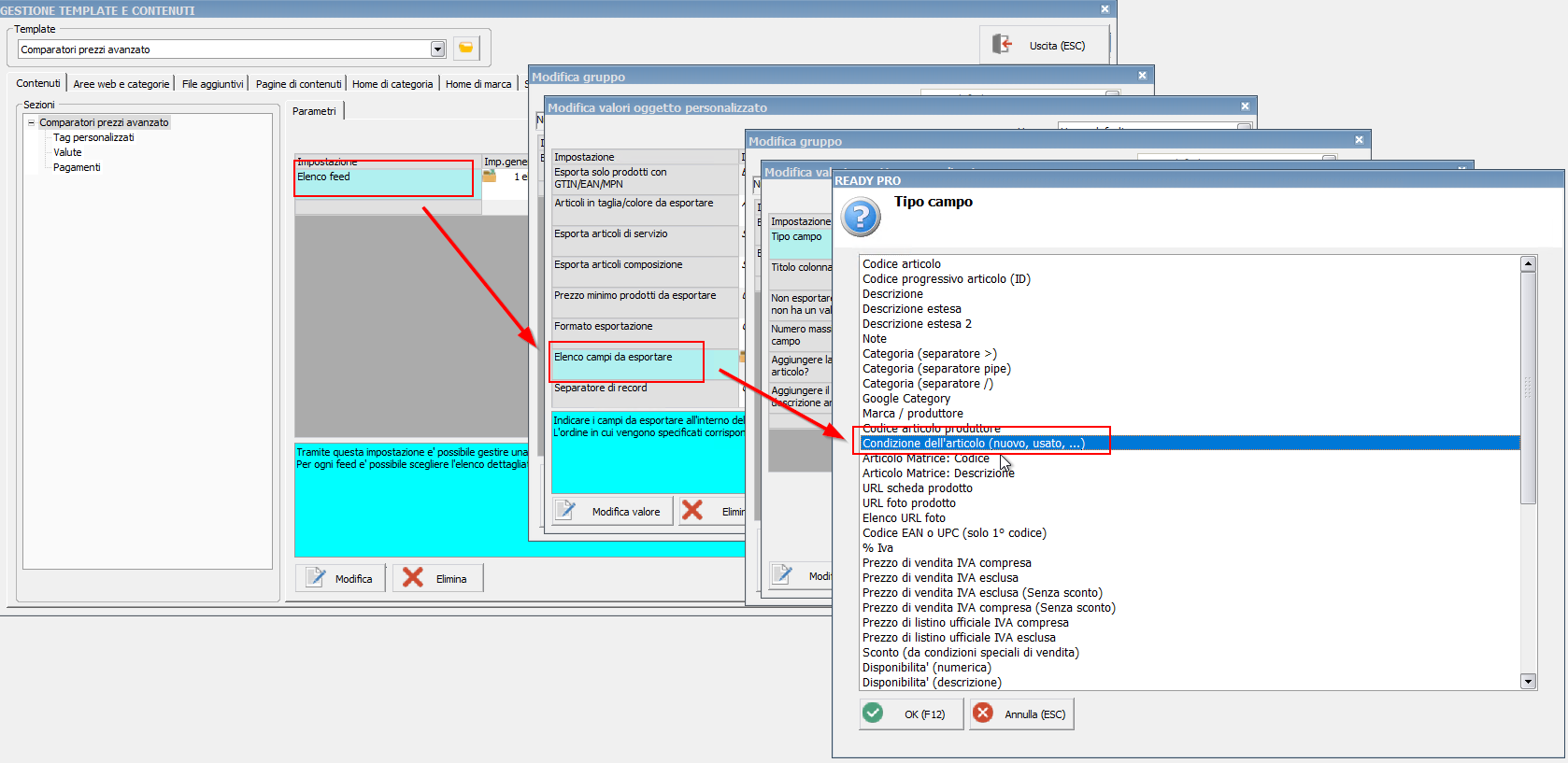Click Modifica button under the Parametri grid
This screenshot has height=763, width=1568.
pos(341,579)
